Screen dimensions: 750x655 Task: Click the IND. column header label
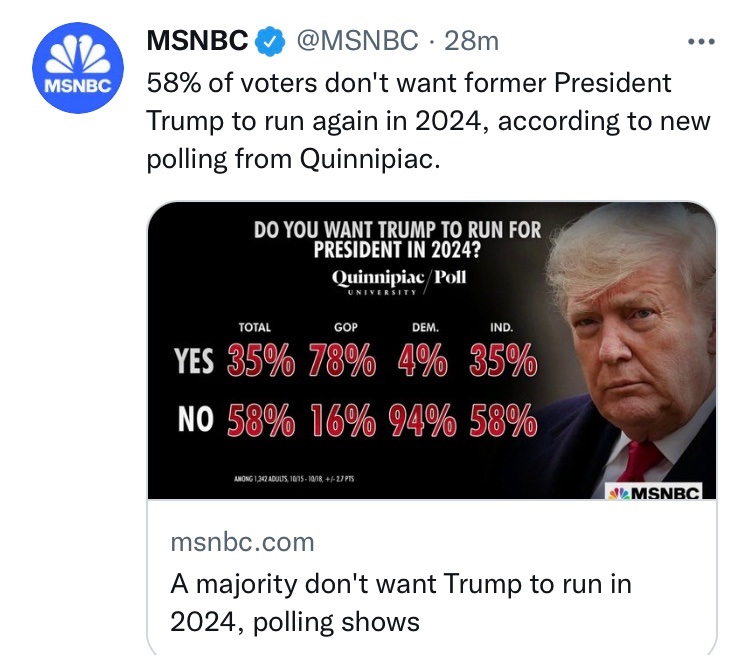tap(502, 326)
